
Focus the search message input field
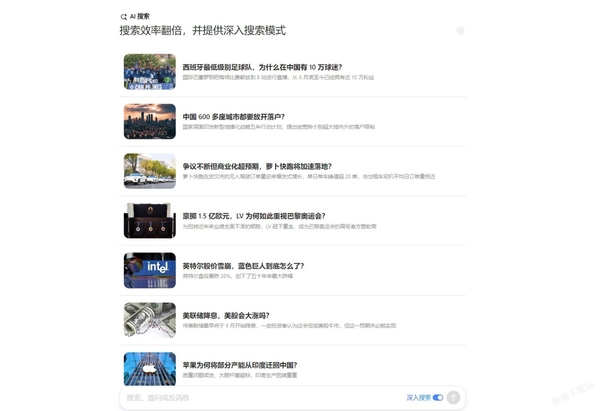tap(264, 398)
